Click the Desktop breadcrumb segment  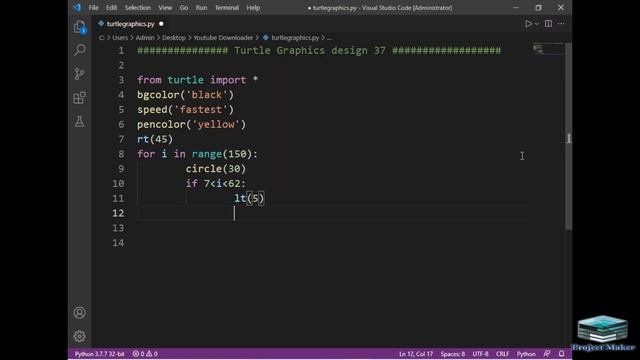click(173, 38)
